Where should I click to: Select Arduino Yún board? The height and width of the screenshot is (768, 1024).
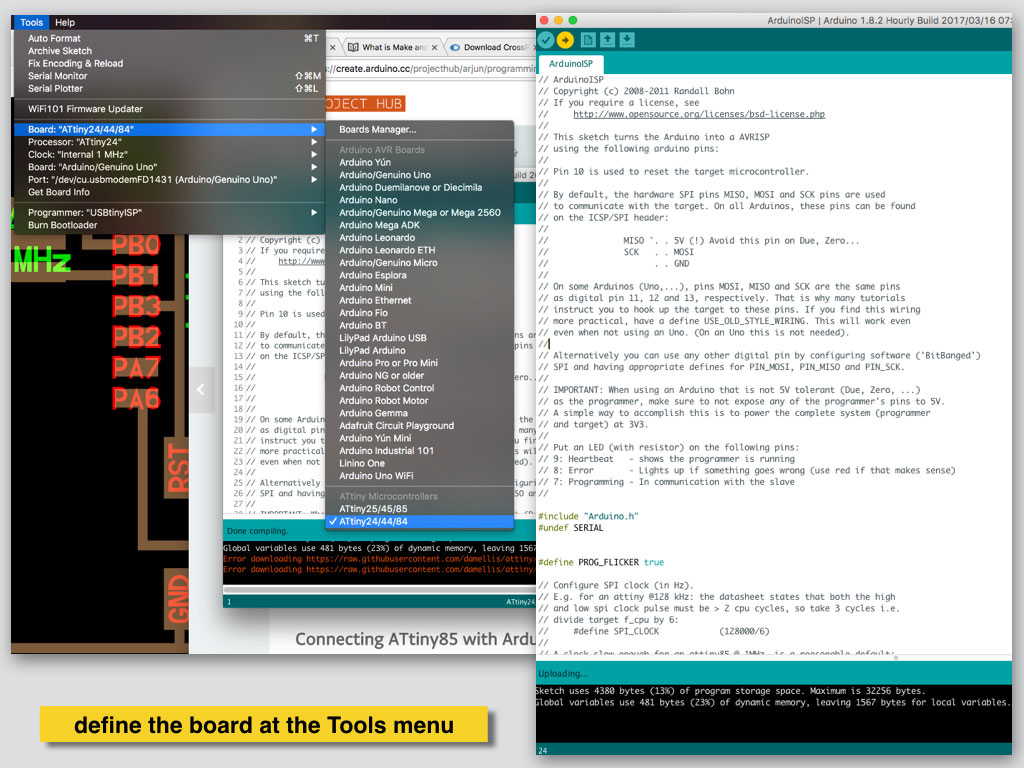click(419, 163)
